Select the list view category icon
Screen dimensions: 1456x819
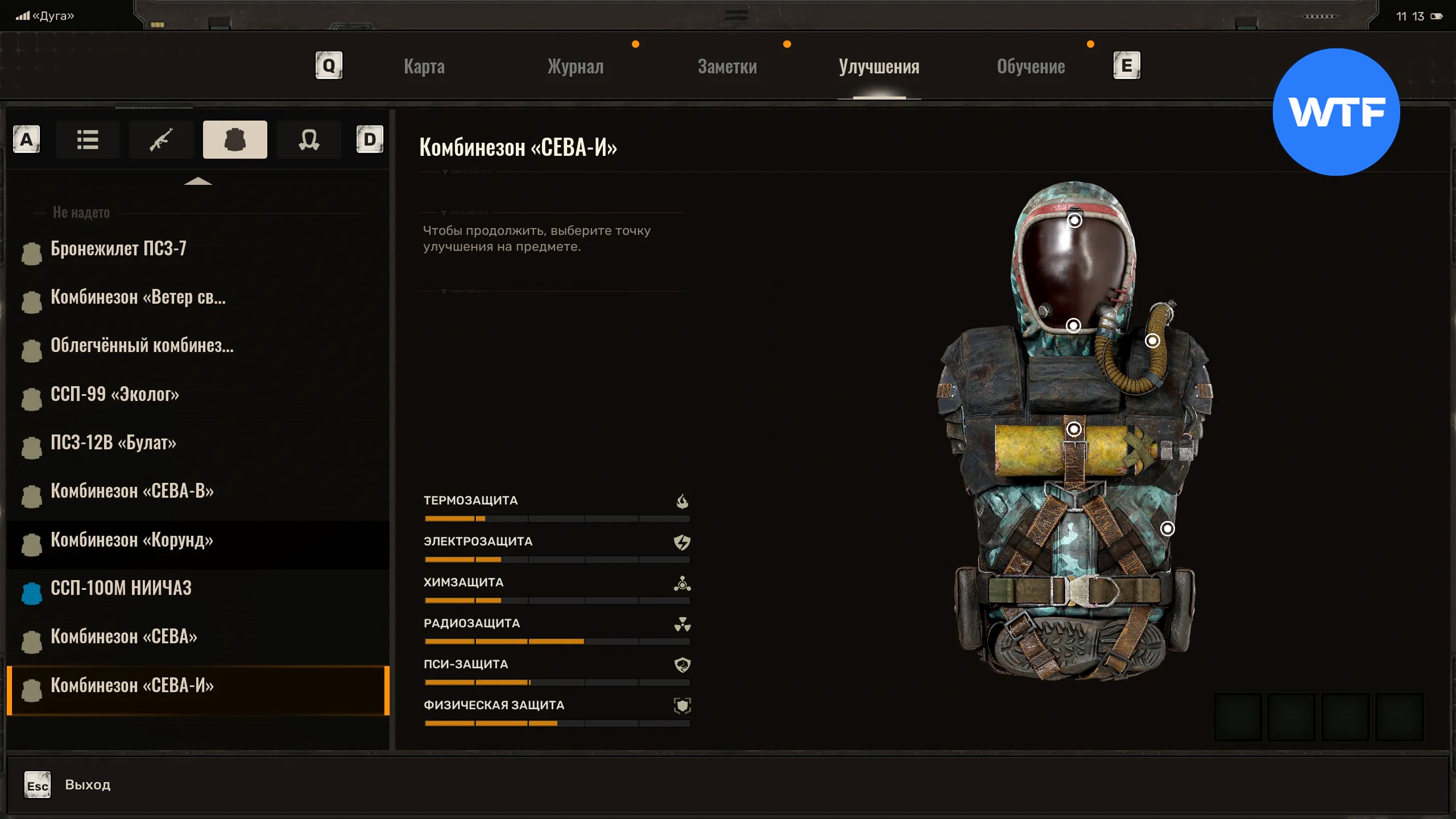[88, 139]
